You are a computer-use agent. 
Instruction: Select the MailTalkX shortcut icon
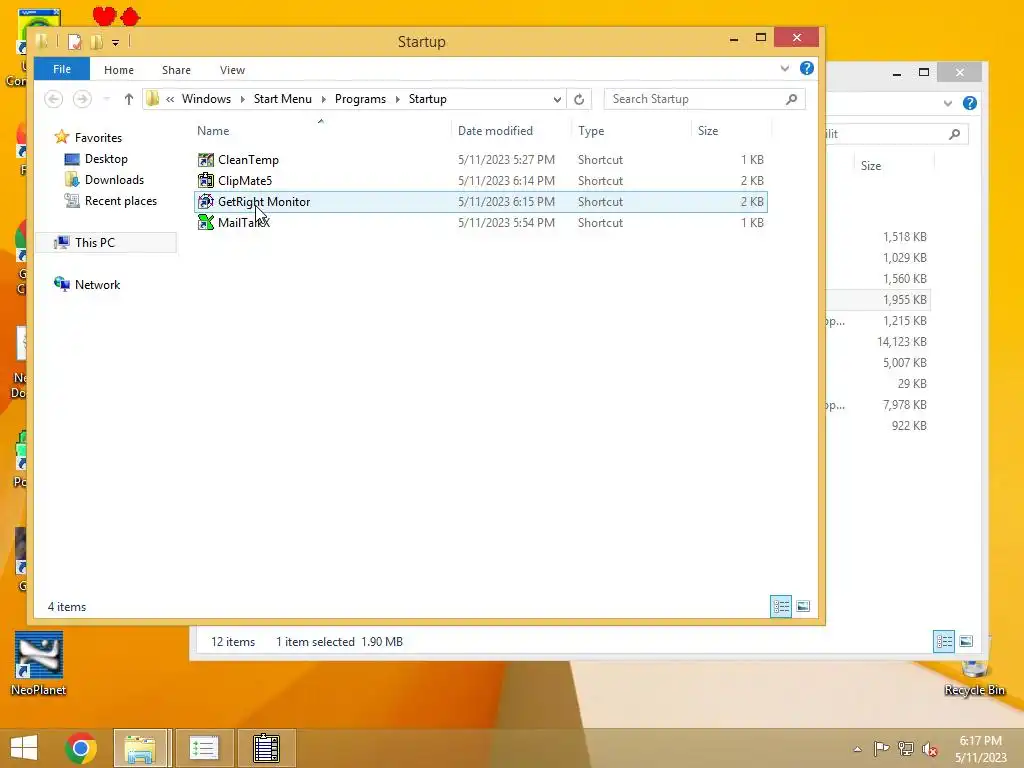click(x=206, y=223)
